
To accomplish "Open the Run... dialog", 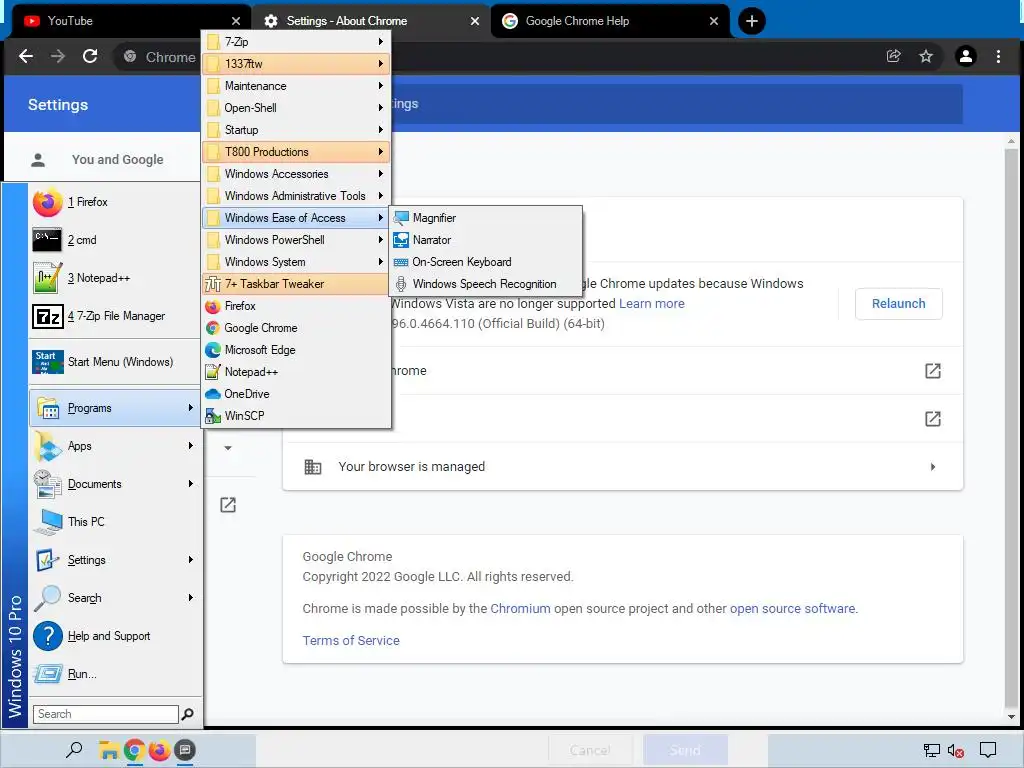I will pos(115,674).
